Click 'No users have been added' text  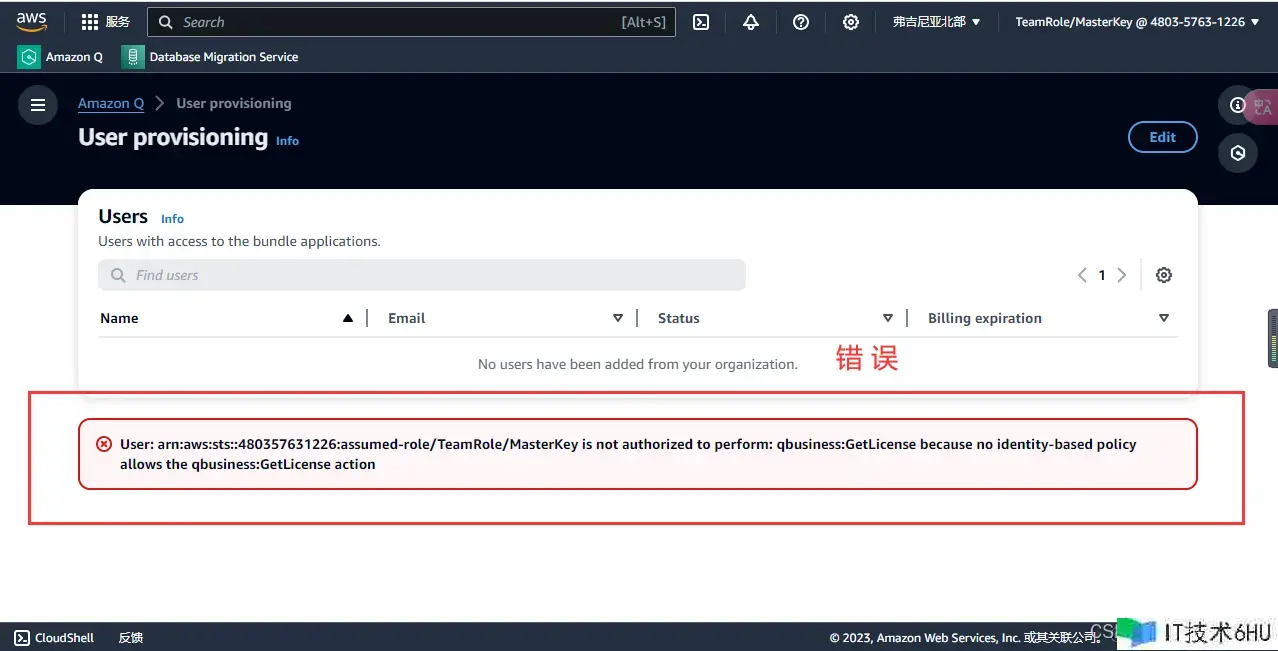638,364
